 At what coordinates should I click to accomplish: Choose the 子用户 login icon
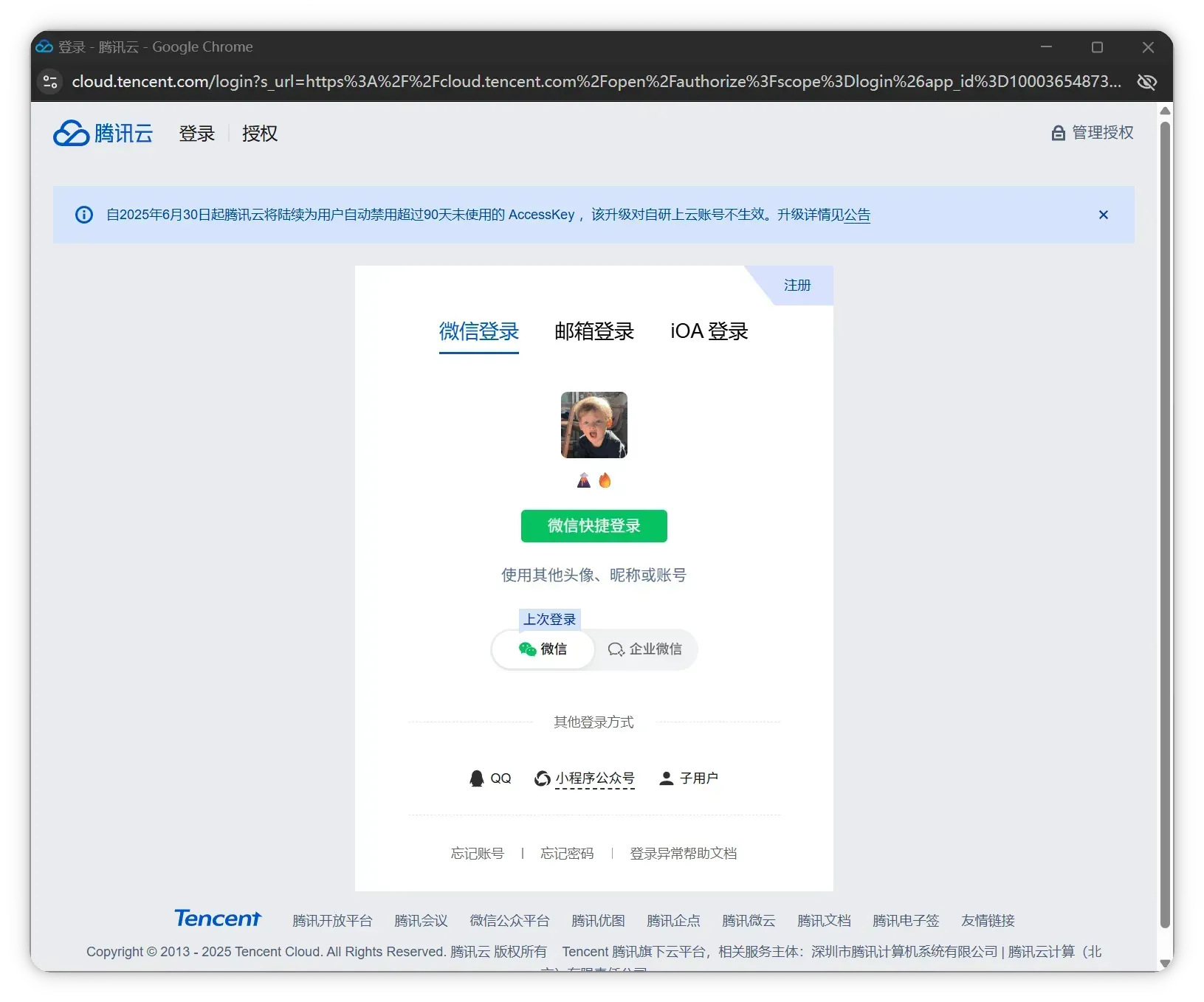[x=666, y=778]
